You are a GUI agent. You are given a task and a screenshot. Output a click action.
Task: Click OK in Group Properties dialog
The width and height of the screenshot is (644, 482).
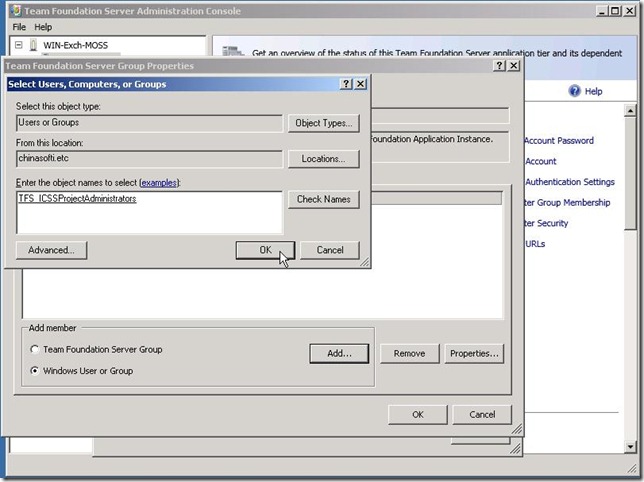[418, 415]
